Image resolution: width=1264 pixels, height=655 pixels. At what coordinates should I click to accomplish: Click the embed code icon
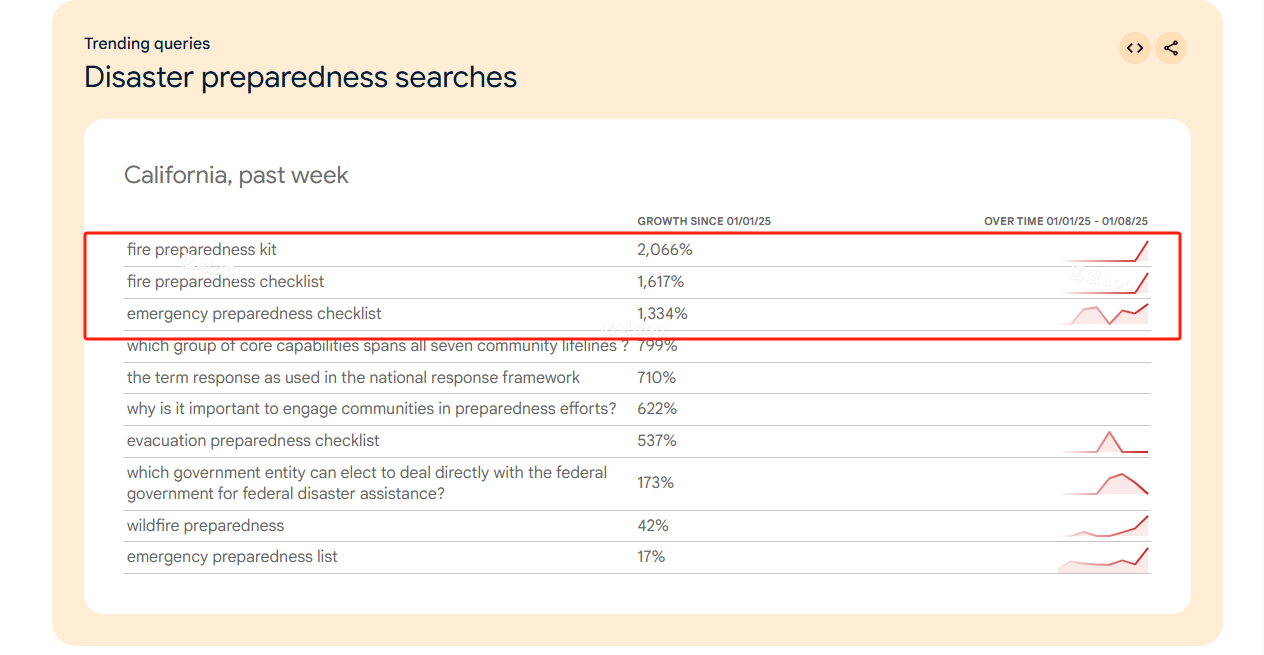coord(1135,48)
